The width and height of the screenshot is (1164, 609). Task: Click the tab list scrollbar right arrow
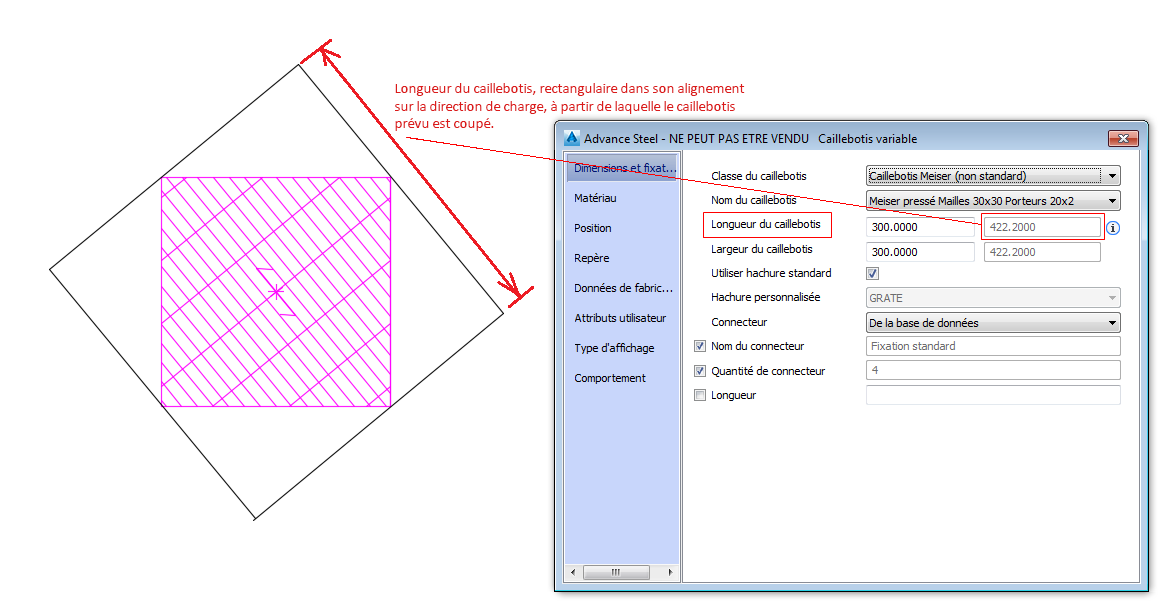670,572
